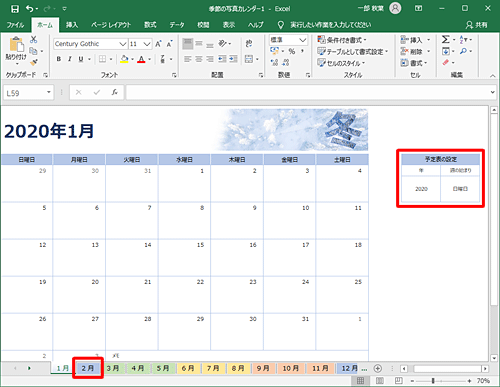Apply fill color using the paint bucket icon
Screen dimensions: 500x387
coord(124,59)
